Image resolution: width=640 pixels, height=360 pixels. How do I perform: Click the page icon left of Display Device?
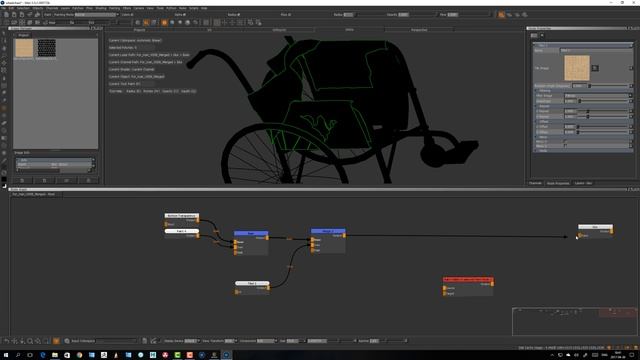coord(144,341)
